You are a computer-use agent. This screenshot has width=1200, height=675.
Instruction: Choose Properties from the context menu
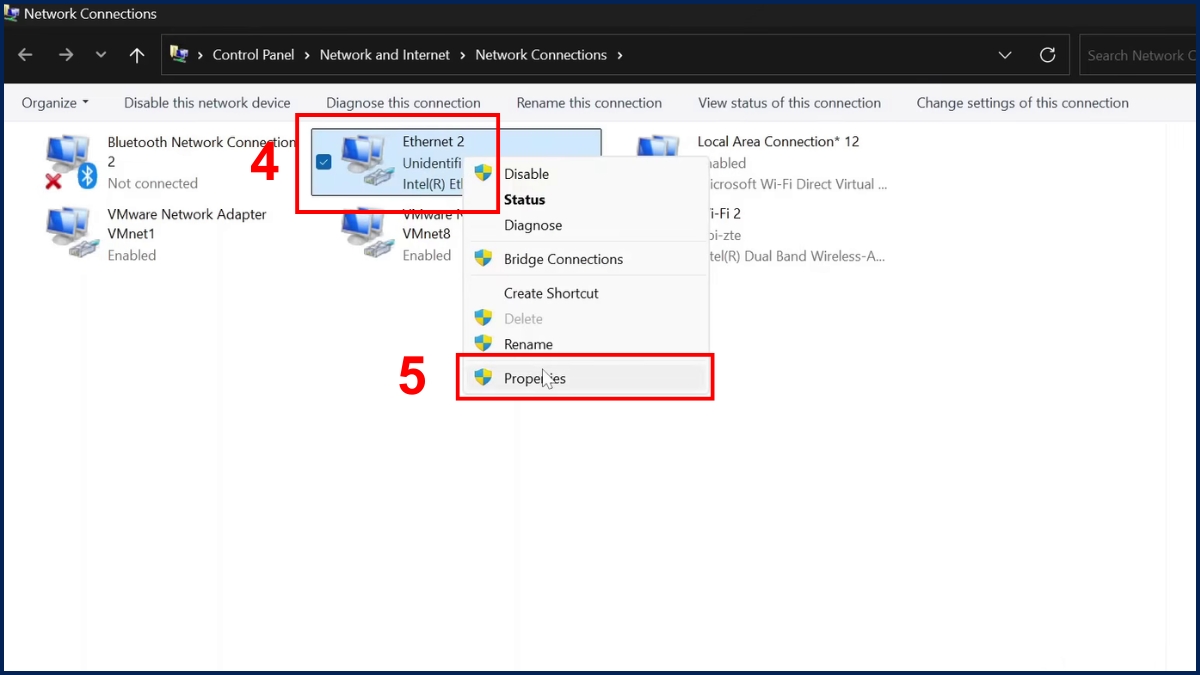tap(534, 378)
